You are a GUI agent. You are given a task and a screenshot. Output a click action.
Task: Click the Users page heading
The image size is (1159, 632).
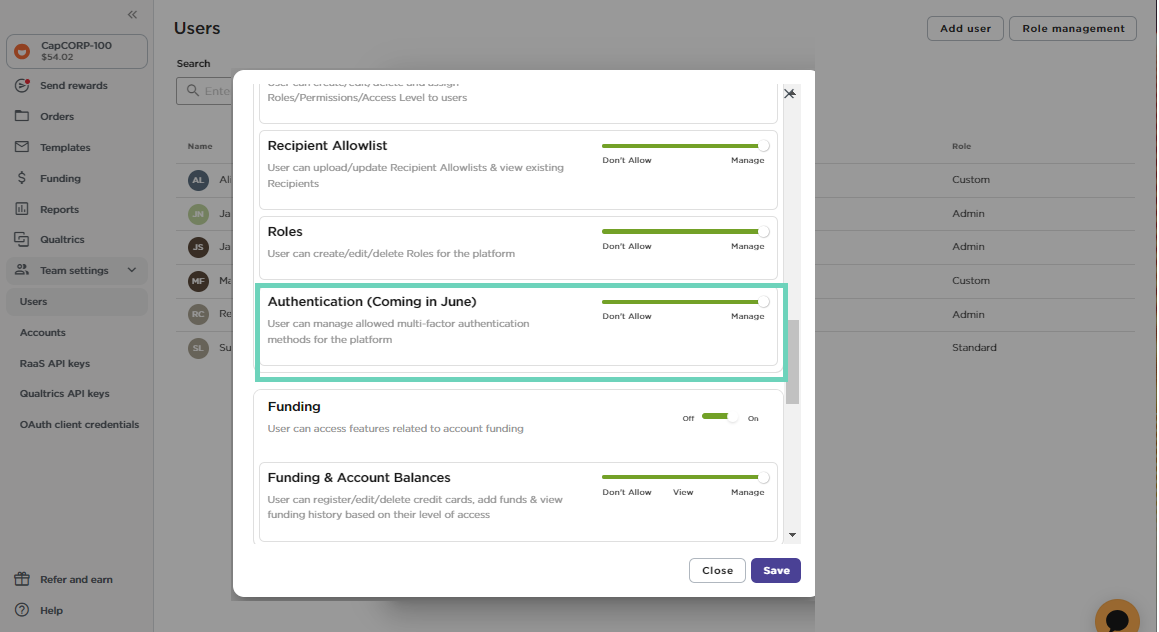[197, 28]
